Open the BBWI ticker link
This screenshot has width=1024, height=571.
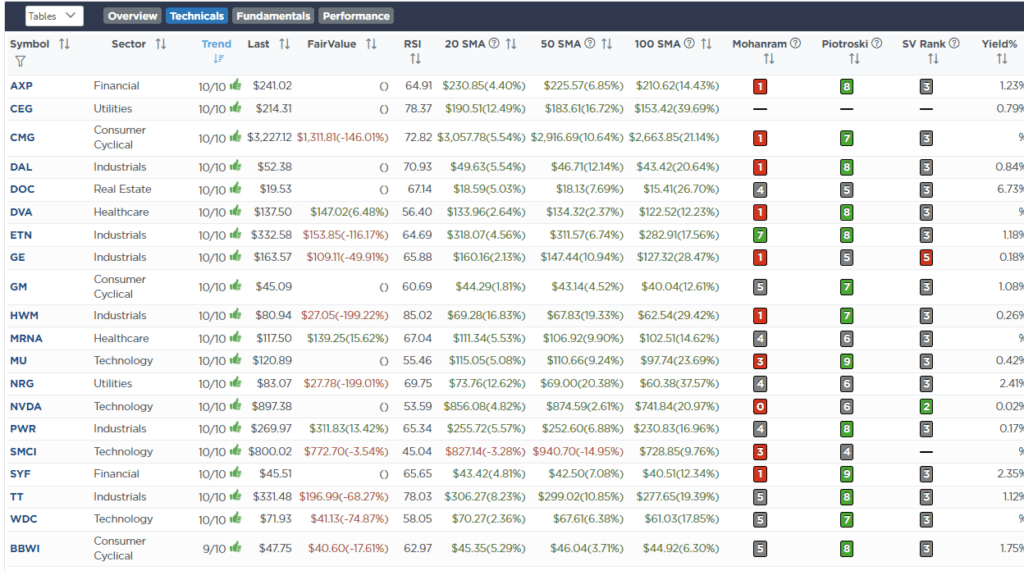(x=25, y=548)
